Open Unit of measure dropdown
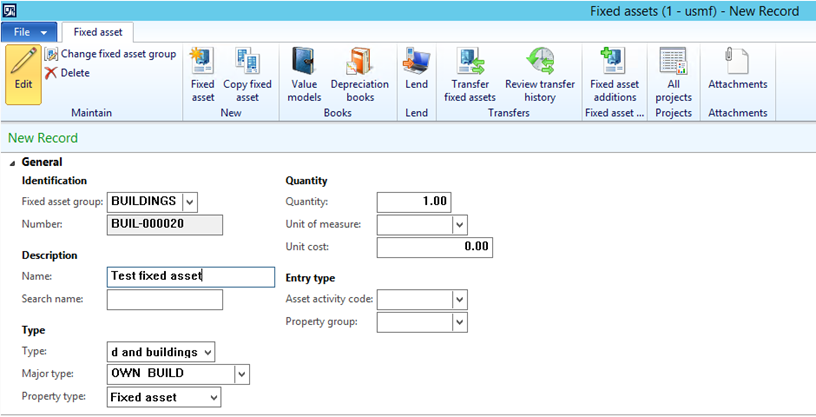Viewport: 816px width, 417px height. coord(460,225)
